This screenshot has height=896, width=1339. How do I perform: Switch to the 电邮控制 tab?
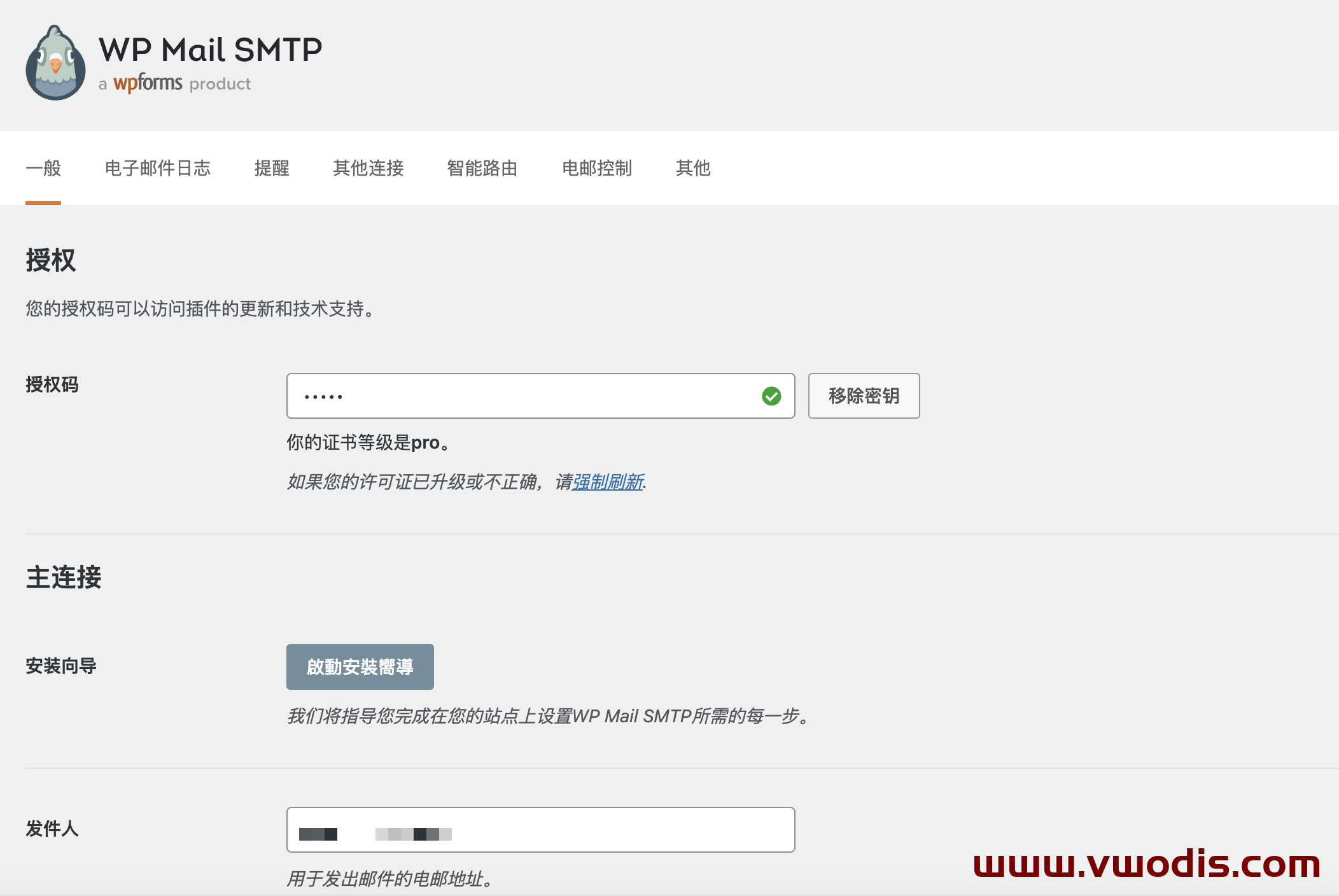point(596,168)
